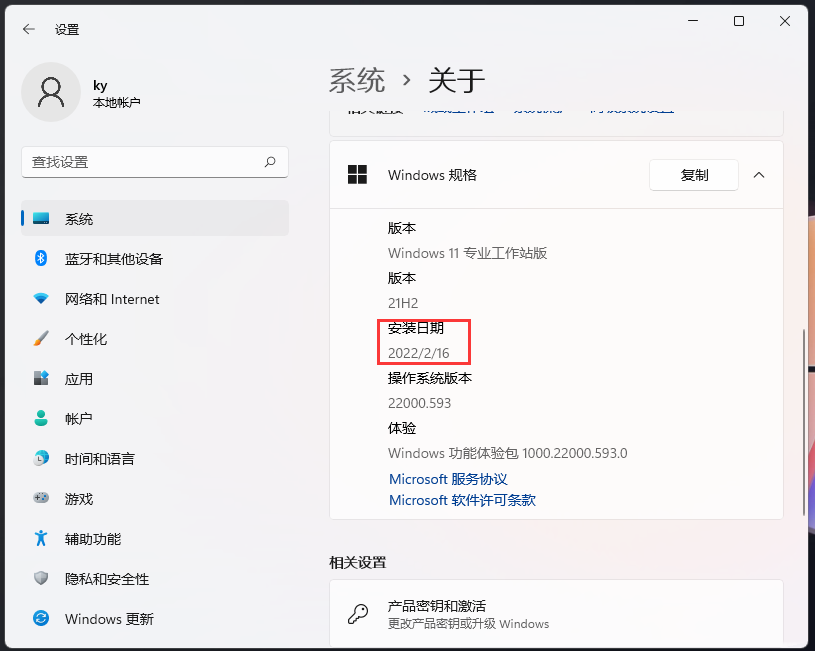Open the Microsoft 服务协议 link
815x651 pixels.
[447, 479]
